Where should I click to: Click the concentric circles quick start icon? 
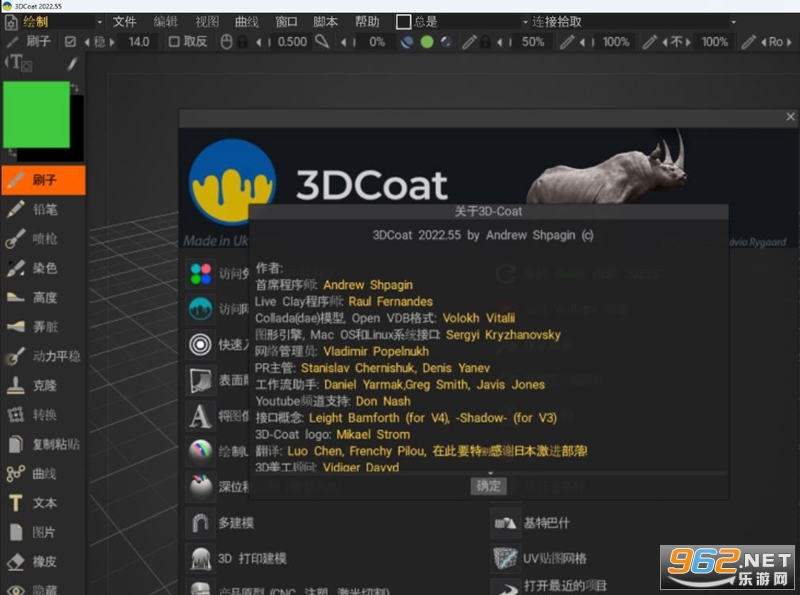pyautogui.click(x=201, y=345)
